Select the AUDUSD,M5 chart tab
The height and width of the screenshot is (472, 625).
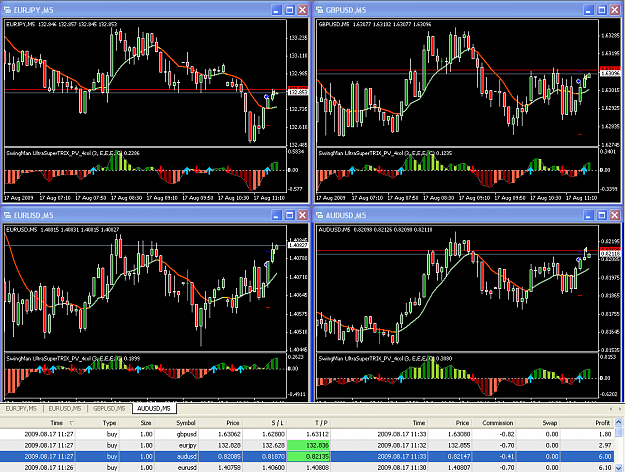[x=154, y=409]
